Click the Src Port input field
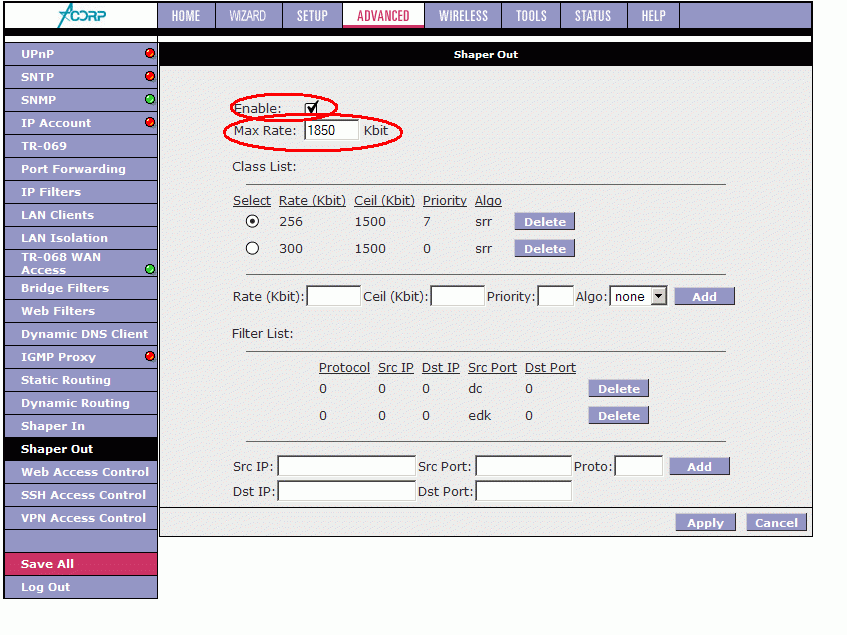This screenshot has width=847, height=635. coord(523,466)
